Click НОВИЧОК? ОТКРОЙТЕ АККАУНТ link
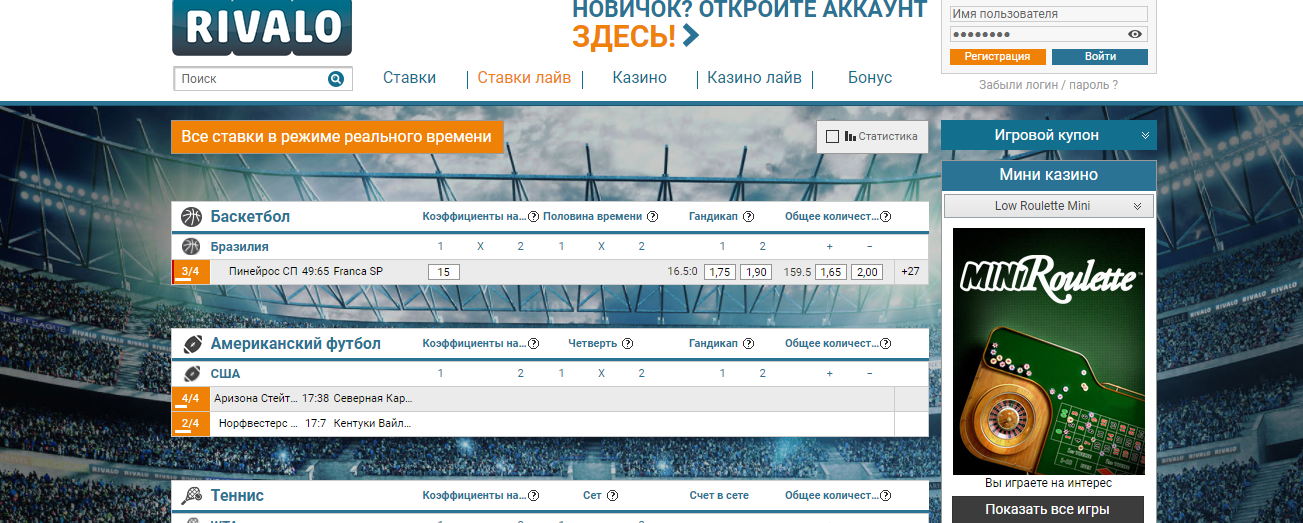This screenshot has height=523, width=1303. pyautogui.click(x=750, y=10)
